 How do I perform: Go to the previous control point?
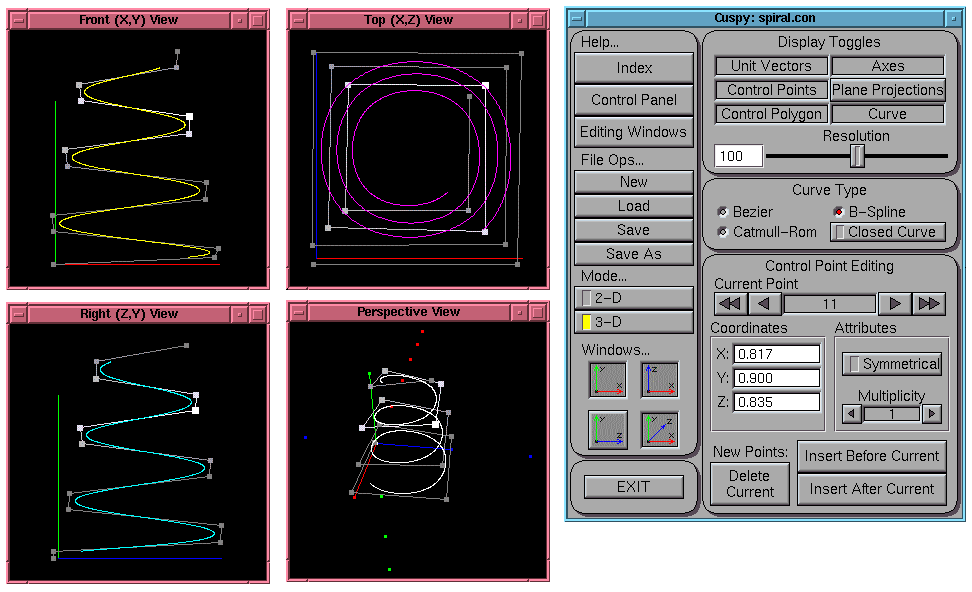(764, 303)
